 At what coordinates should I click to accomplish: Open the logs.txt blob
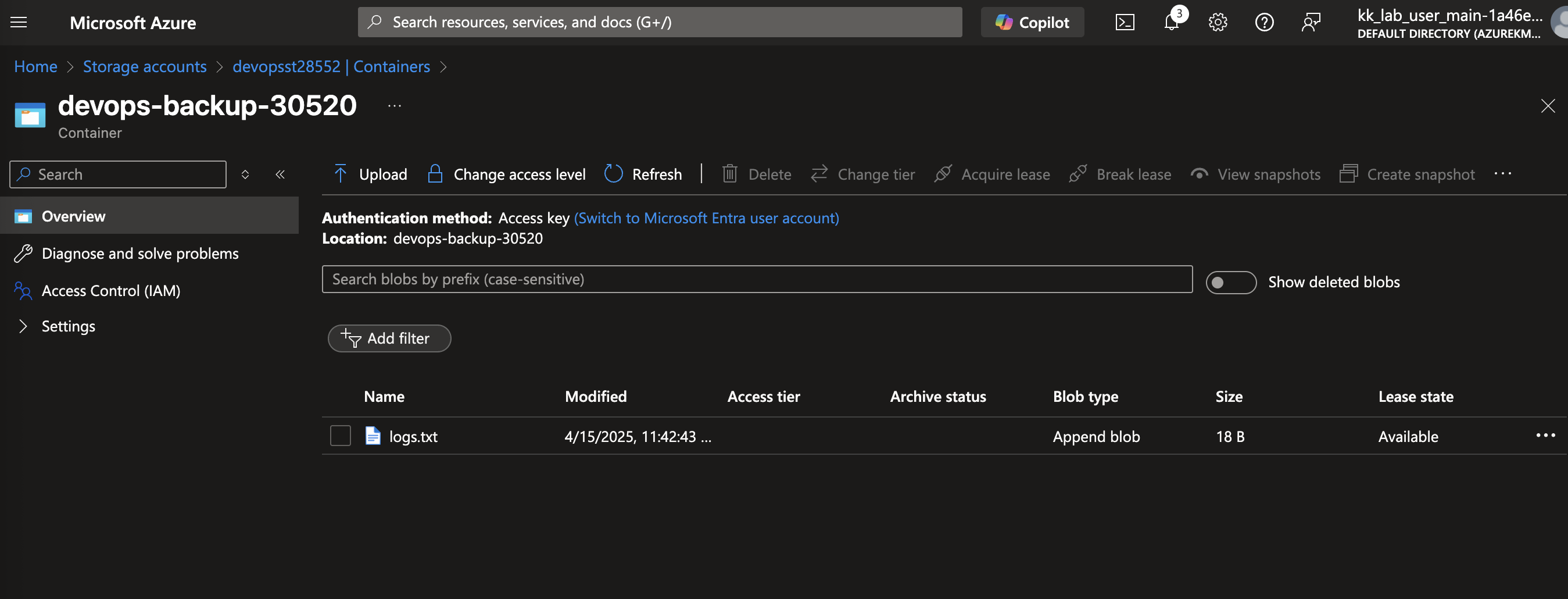[x=413, y=436]
